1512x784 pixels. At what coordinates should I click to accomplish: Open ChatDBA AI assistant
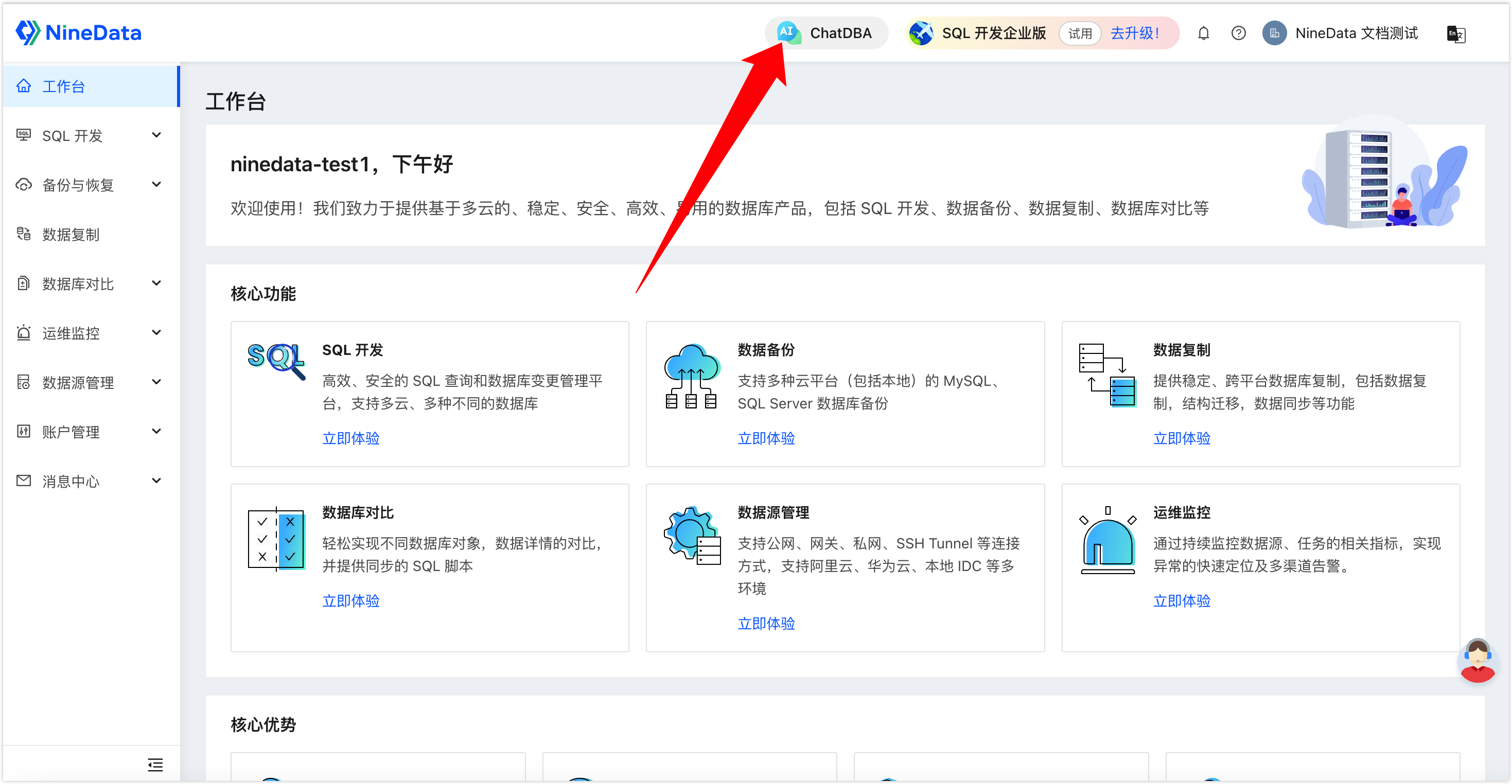(x=826, y=33)
